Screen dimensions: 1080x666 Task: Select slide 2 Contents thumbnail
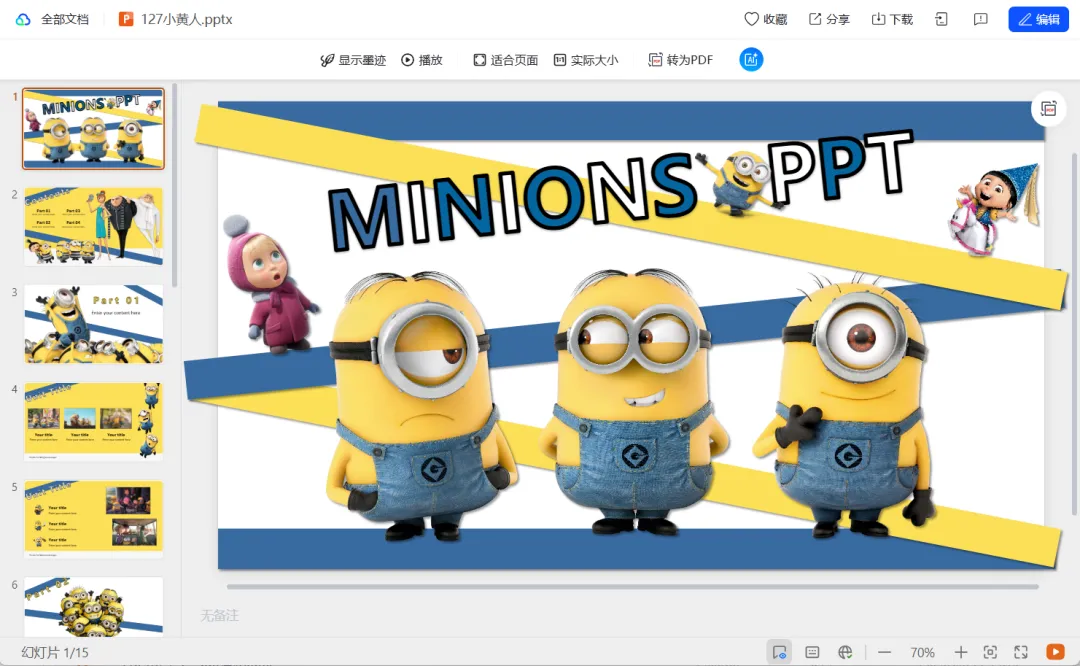94,226
